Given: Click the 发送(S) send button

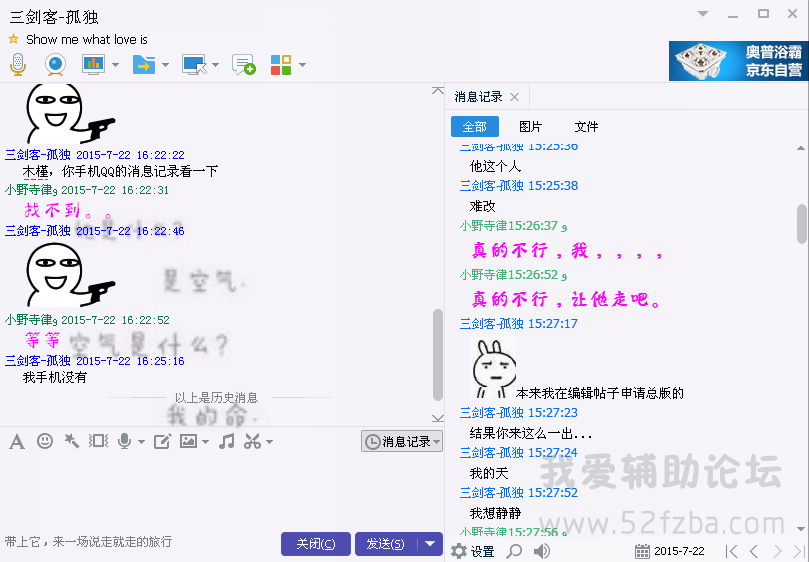Looking at the screenshot, I should tap(385, 543).
